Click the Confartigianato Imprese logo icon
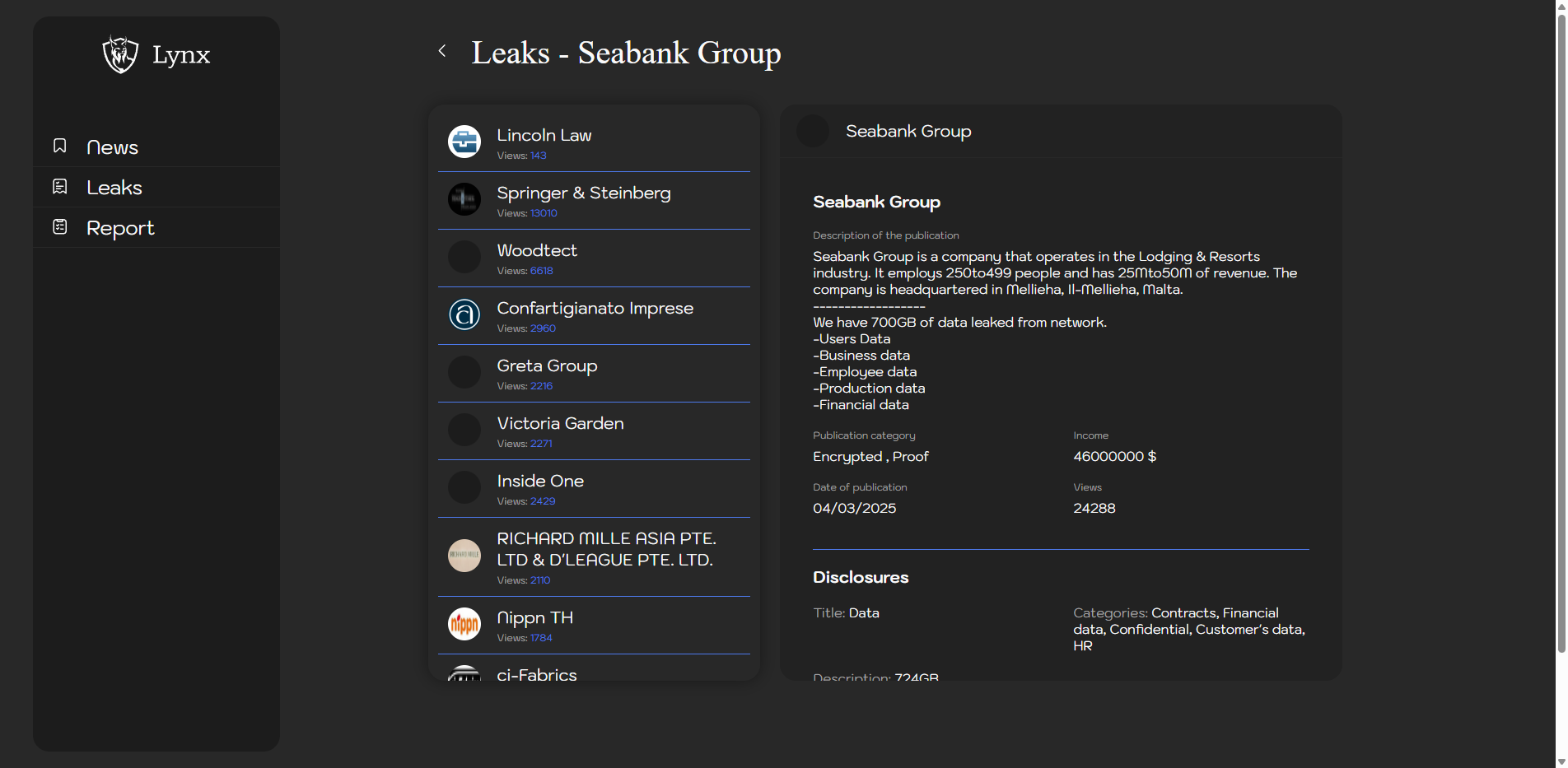Screen dimensions: 1568x768 [x=464, y=314]
